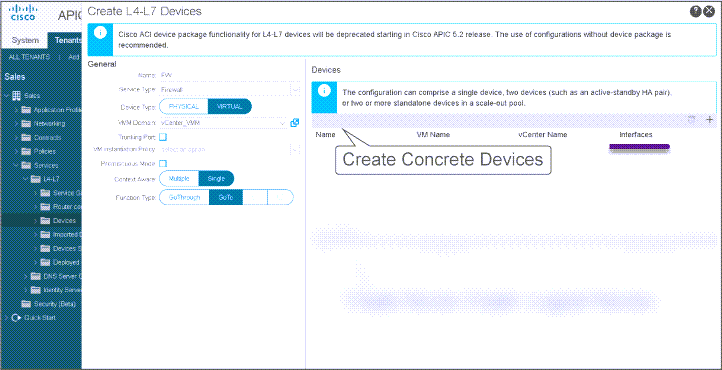Enable the Promiscuous Mode checkbox

click(163, 163)
